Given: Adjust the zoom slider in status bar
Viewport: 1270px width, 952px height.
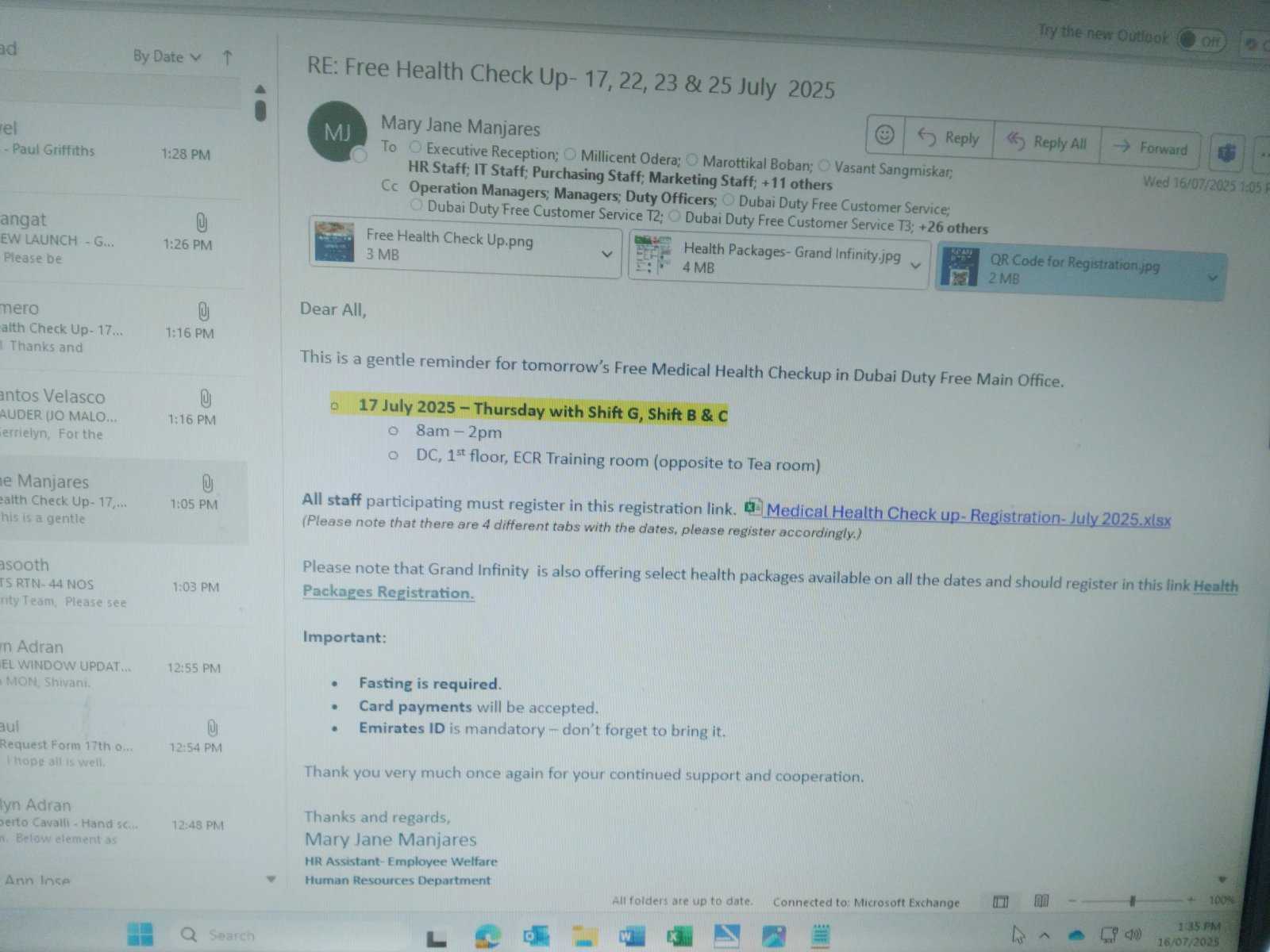Looking at the screenshot, I should pyautogui.click(x=1133, y=900).
